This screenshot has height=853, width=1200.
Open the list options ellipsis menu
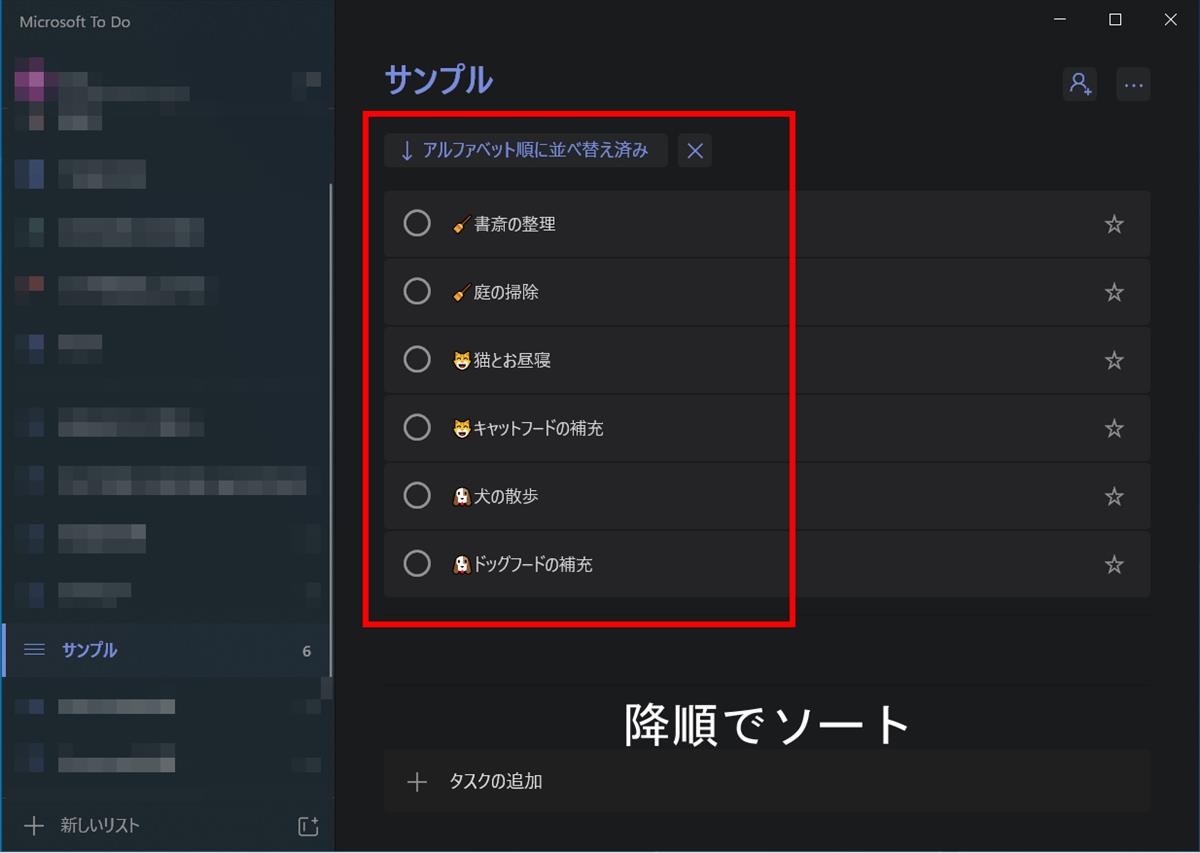tap(1133, 85)
